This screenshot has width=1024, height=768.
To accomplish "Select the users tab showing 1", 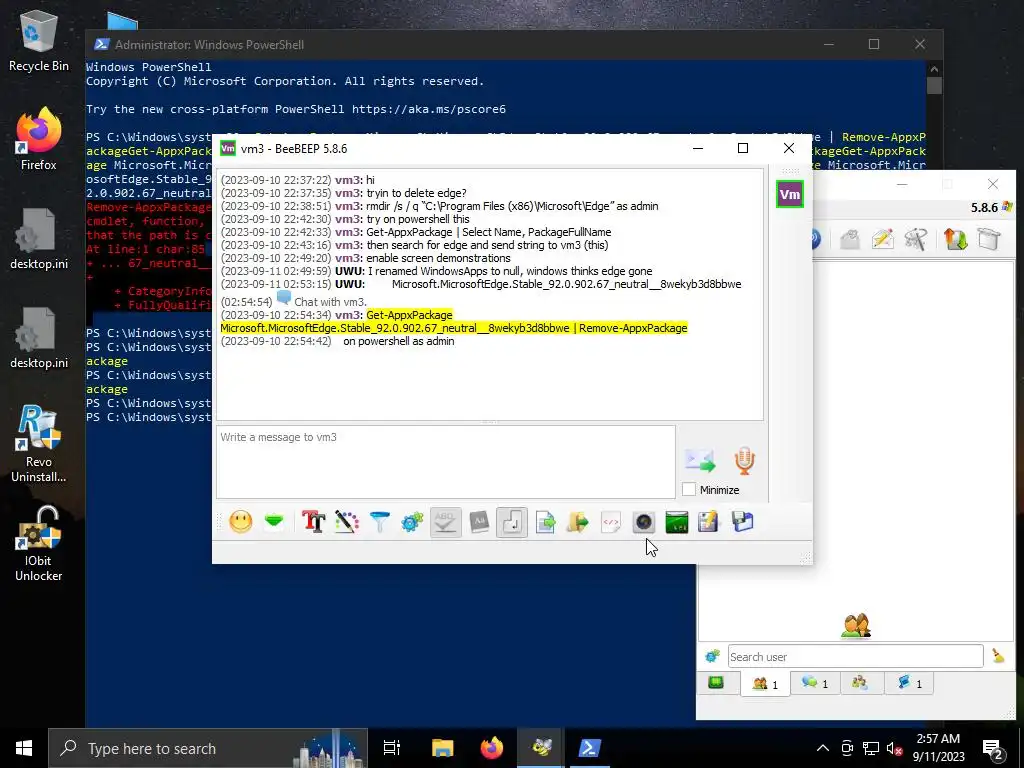I will [765, 684].
